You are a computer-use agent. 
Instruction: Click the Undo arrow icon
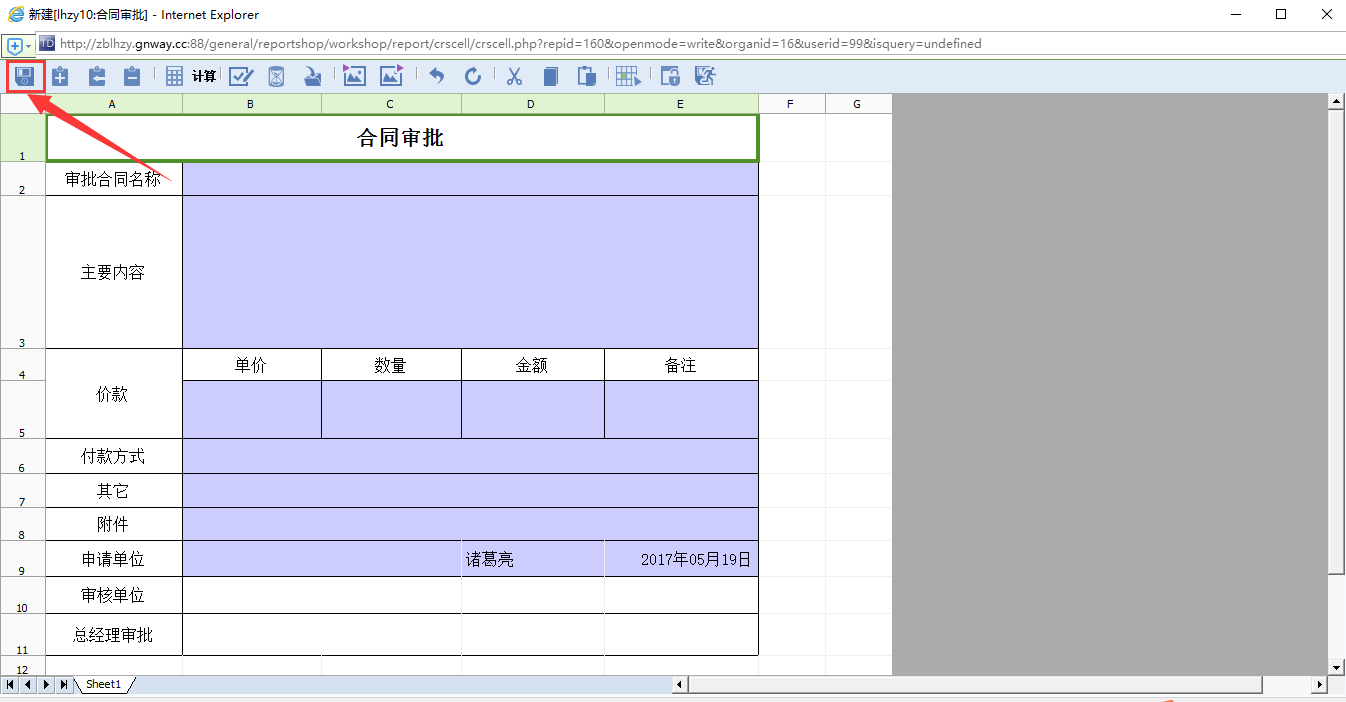point(436,76)
